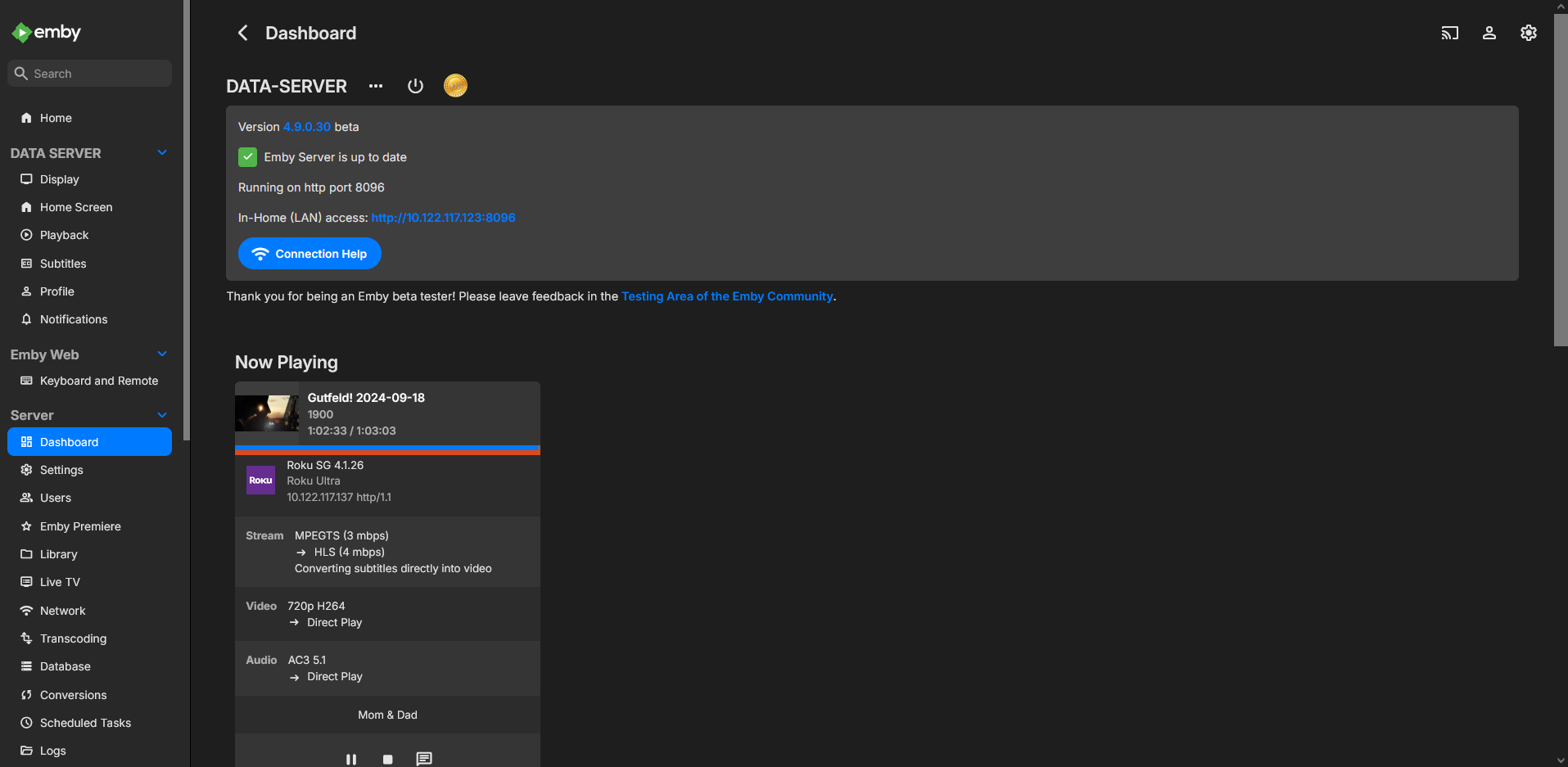Collapse the Emby Web sidebar section
Image resolution: width=1568 pixels, height=767 pixels.
162,354
